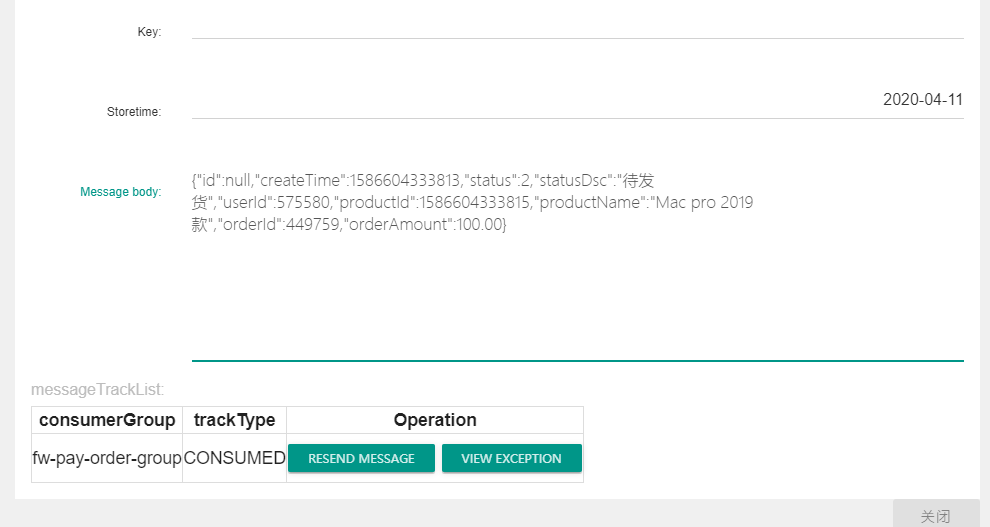Image resolution: width=990 pixels, height=527 pixels.
Task: Click the CONSUMED track type cell
Action: [x=234, y=458]
